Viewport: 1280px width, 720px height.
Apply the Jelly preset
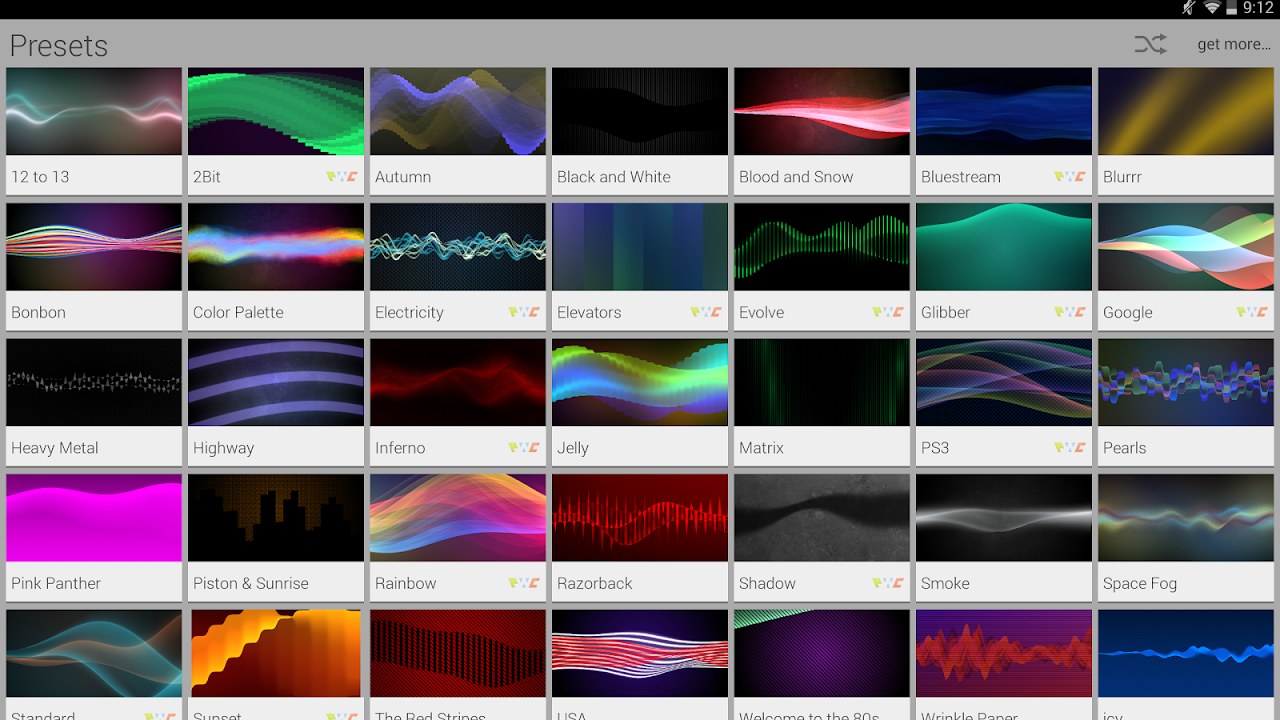(x=640, y=383)
